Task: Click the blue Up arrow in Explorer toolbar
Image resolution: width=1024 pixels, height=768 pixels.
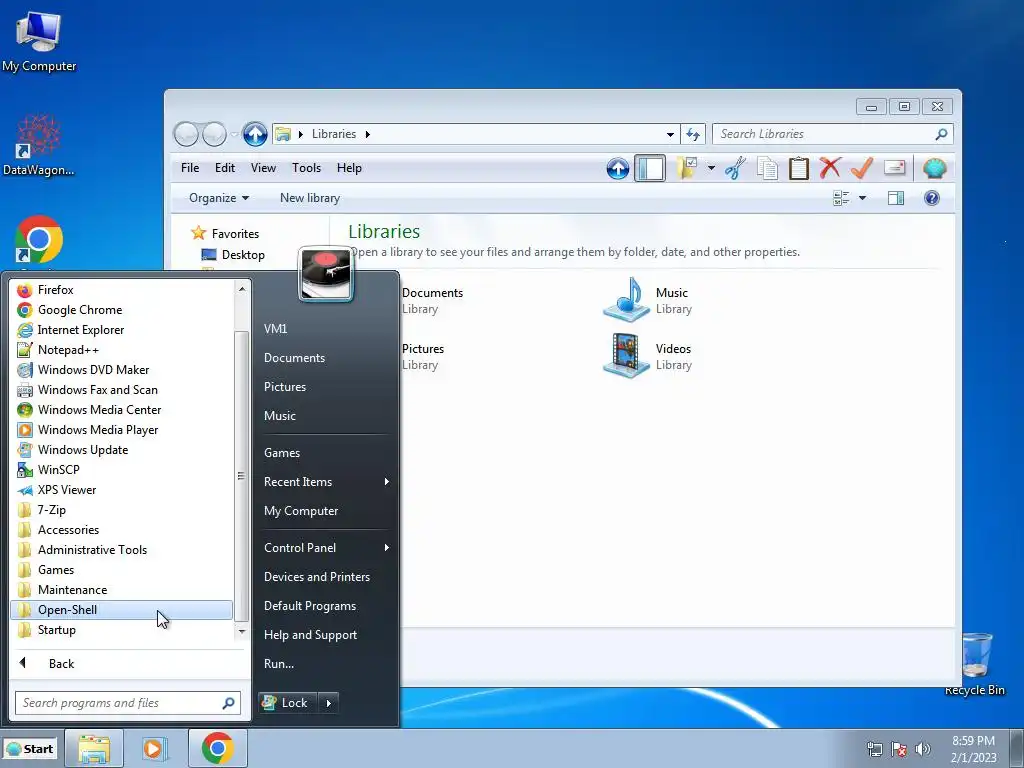Action: pos(618,168)
